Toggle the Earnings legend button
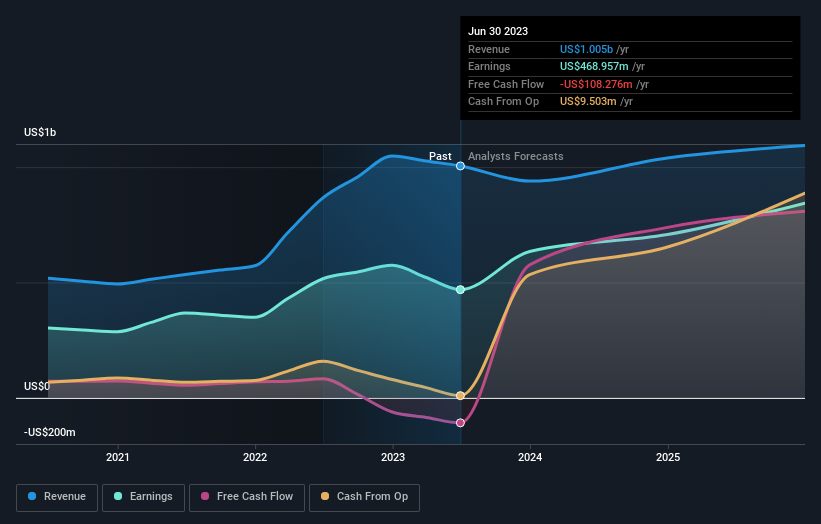The width and height of the screenshot is (821, 524). pos(143,497)
